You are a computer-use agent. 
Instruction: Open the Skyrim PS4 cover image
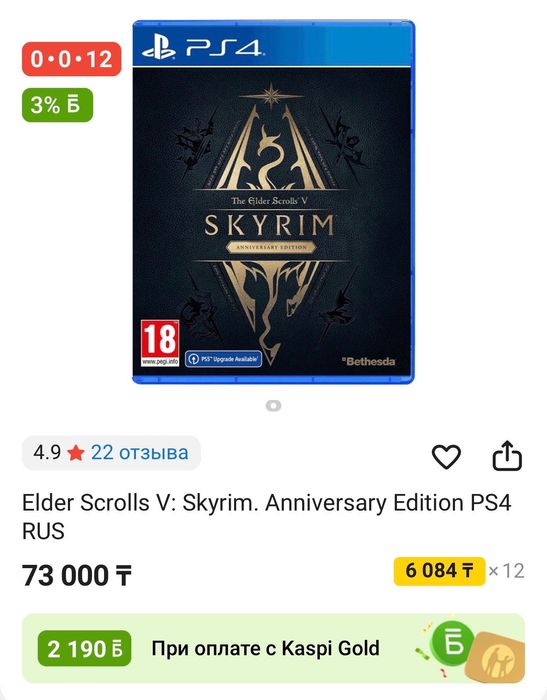pos(273,202)
